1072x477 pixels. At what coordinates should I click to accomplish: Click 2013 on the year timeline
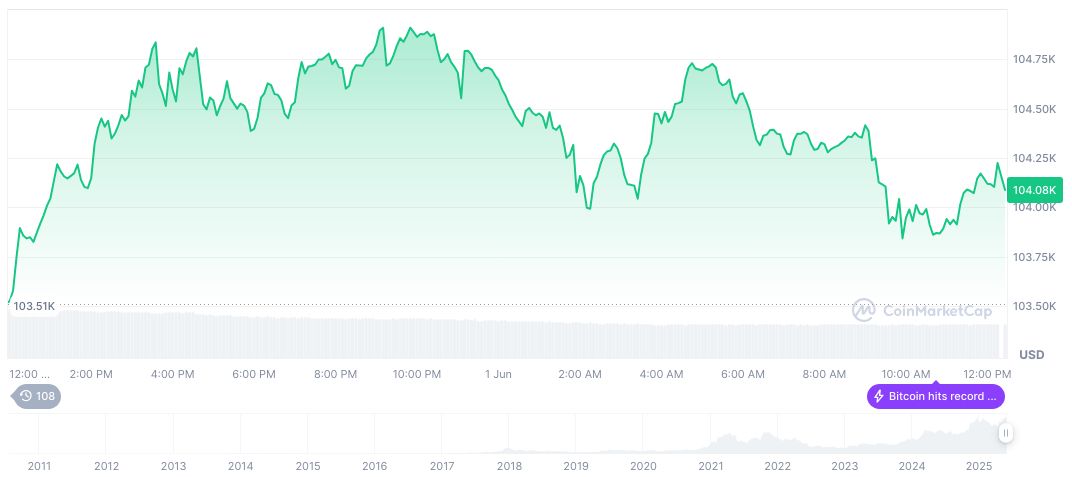tap(173, 466)
